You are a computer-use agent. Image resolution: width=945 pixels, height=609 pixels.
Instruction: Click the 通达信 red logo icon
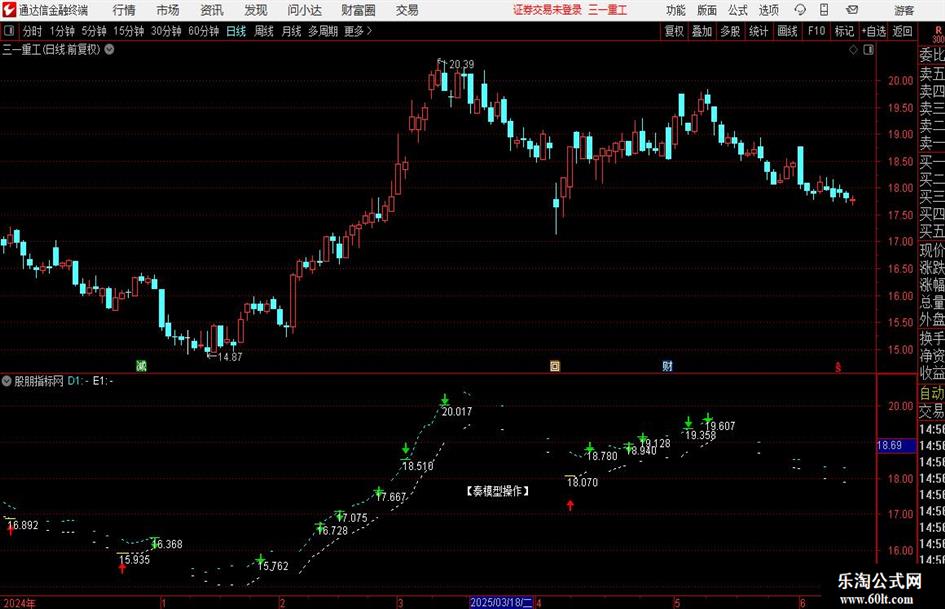point(8,10)
